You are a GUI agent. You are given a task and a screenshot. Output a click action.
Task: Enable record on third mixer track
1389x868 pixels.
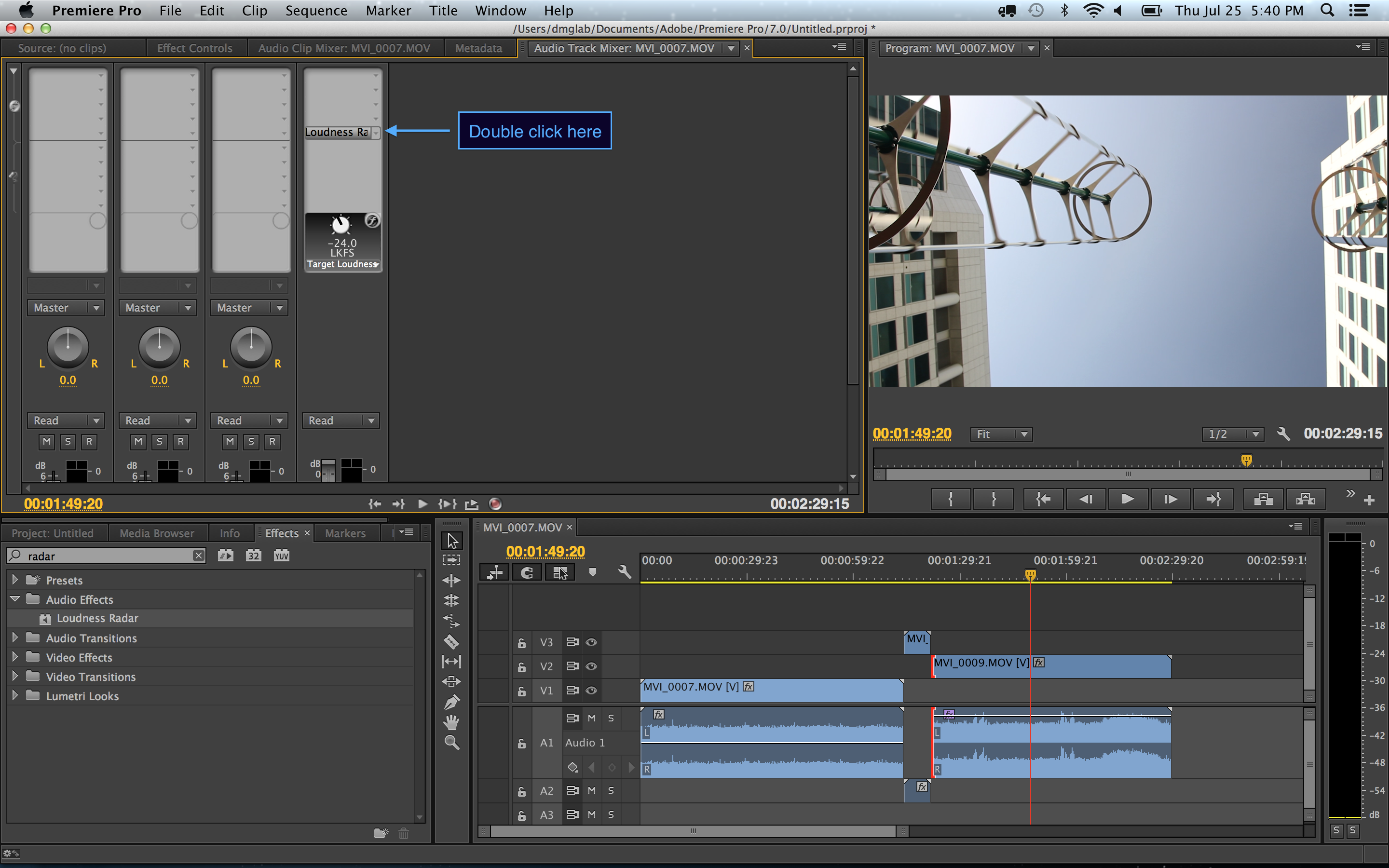(x=272, y=441)
